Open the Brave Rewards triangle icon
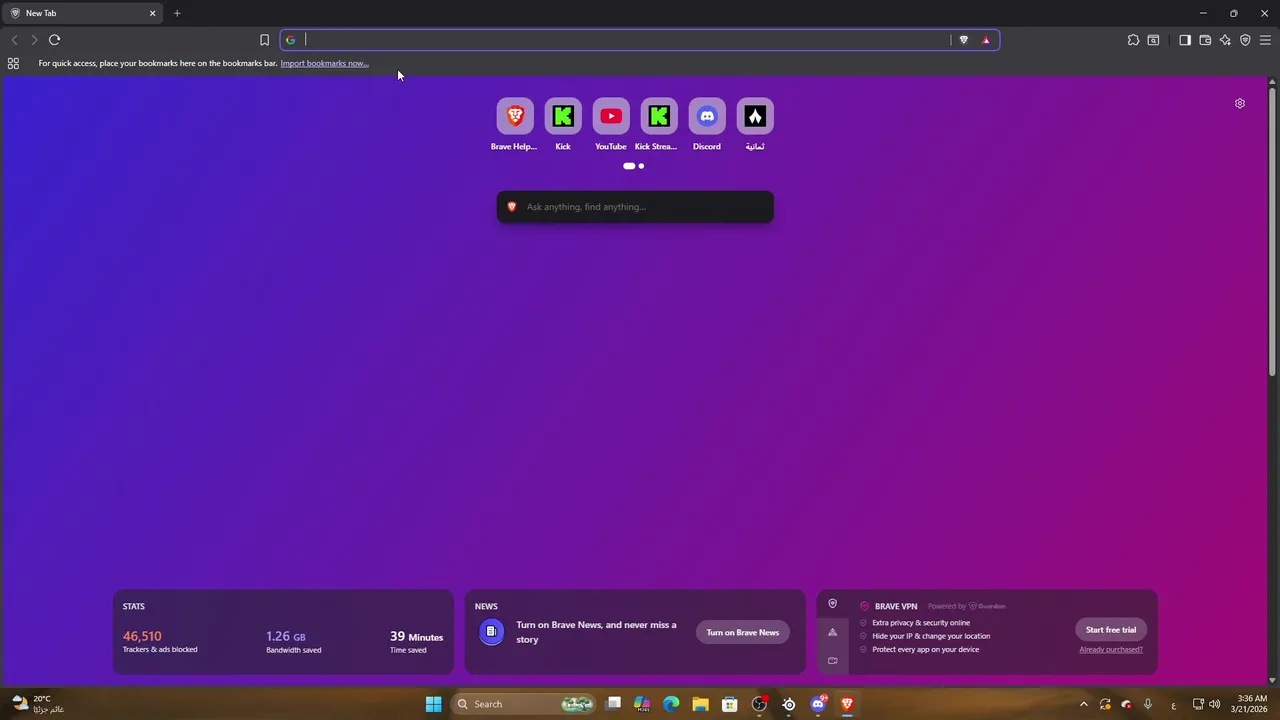1280x720 pixels. (x=986, y=40)
